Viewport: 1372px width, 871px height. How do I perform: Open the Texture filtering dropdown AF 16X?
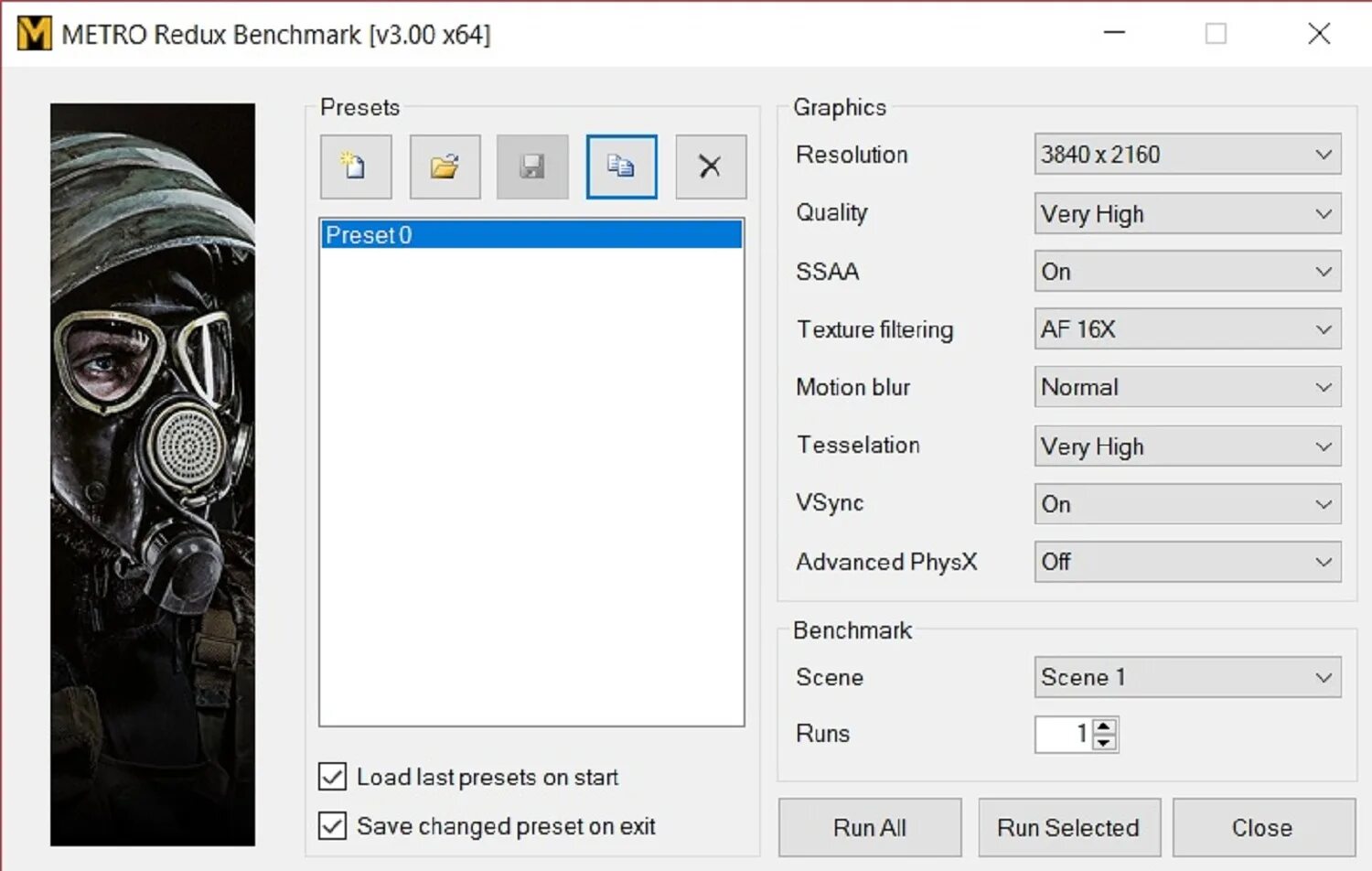1187,329
